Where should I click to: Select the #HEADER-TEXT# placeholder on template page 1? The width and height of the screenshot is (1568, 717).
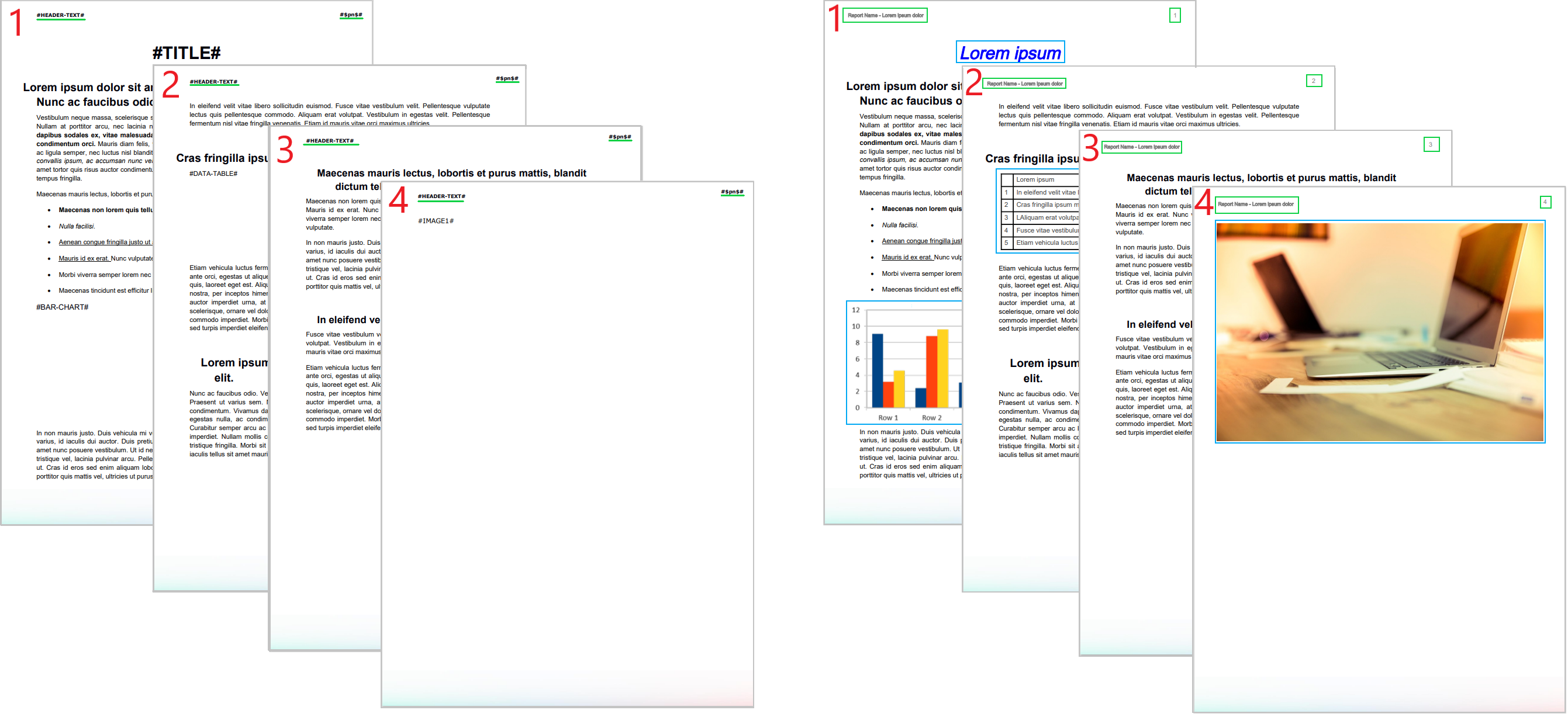point(60,15)
